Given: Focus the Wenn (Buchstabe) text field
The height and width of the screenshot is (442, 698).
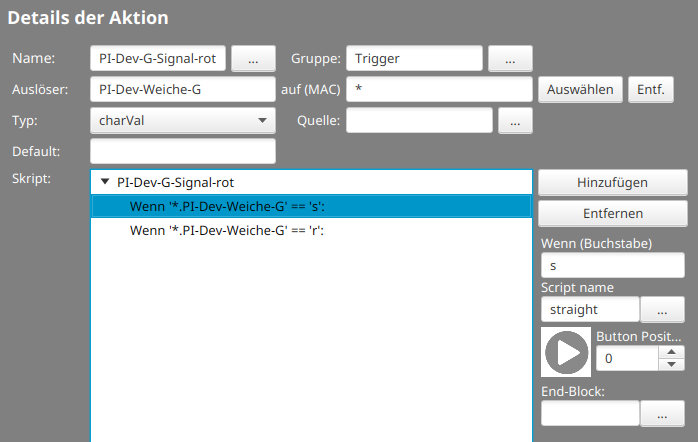Looking at the screenshot, I should 612,266.
